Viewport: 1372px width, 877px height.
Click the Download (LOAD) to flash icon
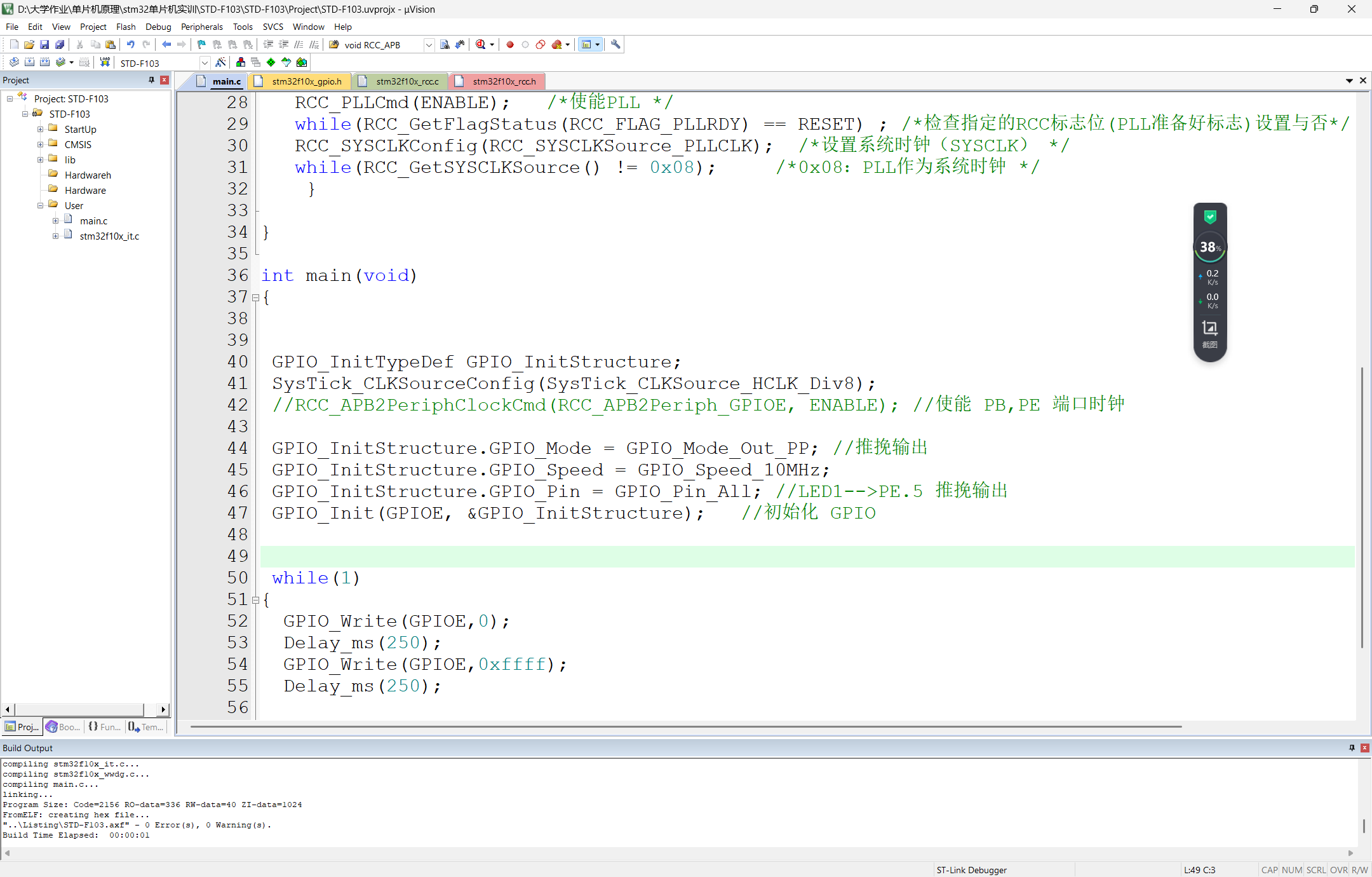(x=105, y=62)
